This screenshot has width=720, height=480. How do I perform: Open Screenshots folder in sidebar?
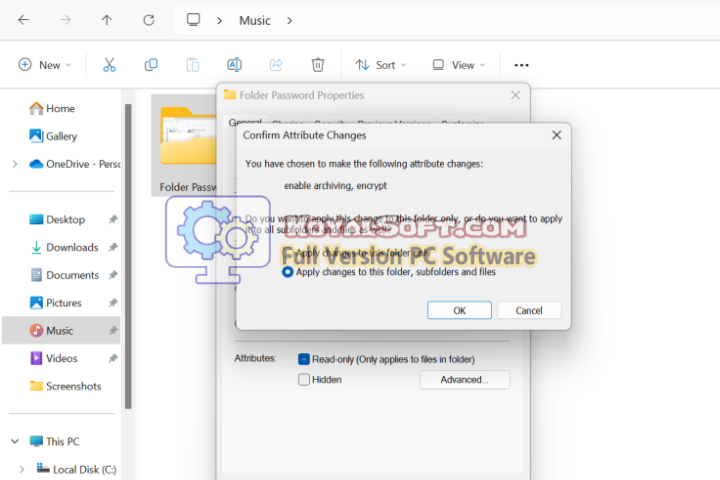73,386
